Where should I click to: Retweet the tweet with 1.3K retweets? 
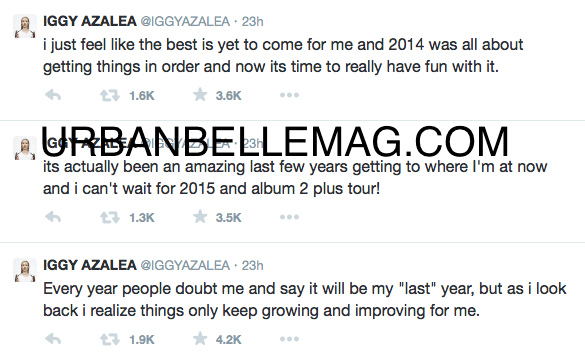110,217
